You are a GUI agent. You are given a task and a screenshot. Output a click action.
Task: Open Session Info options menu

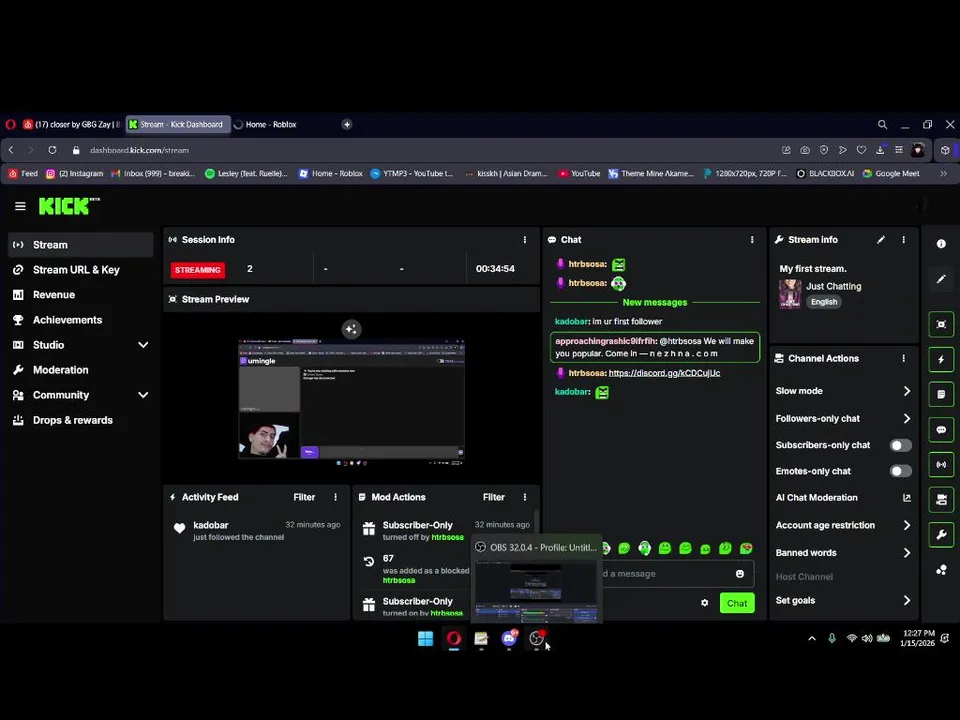(525, 240)
